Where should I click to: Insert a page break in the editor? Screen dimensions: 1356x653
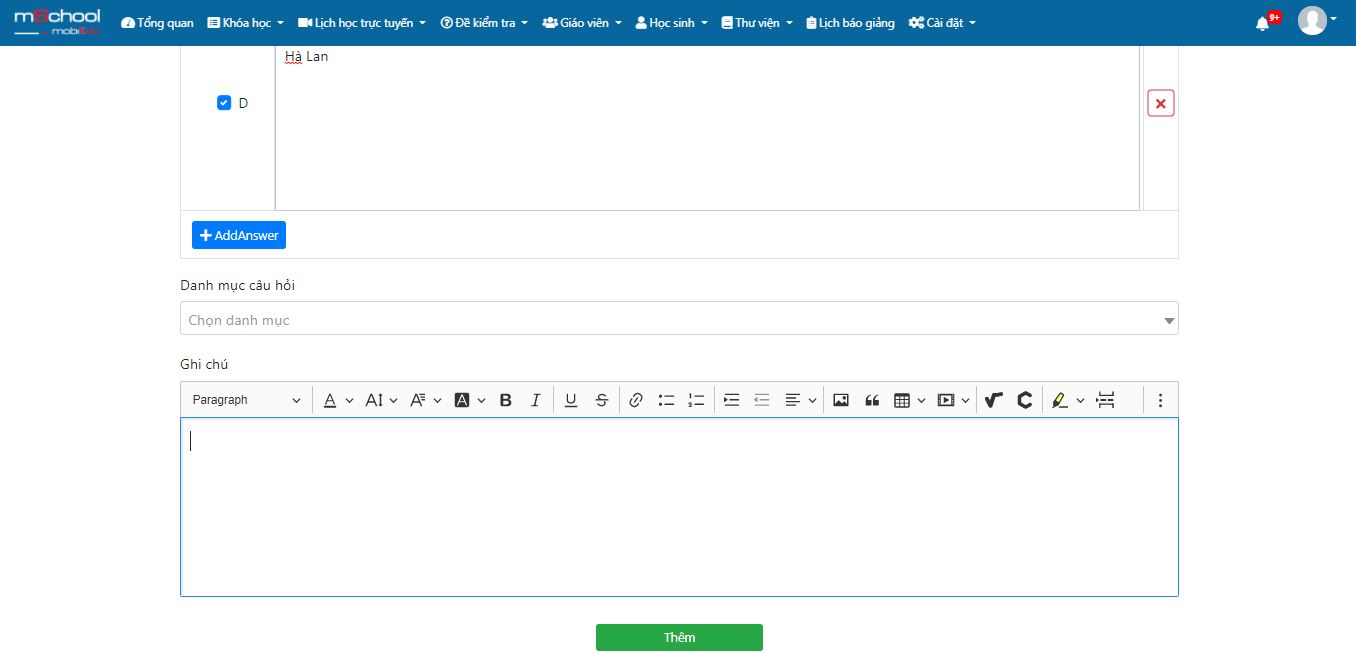tap(1105, 400)
